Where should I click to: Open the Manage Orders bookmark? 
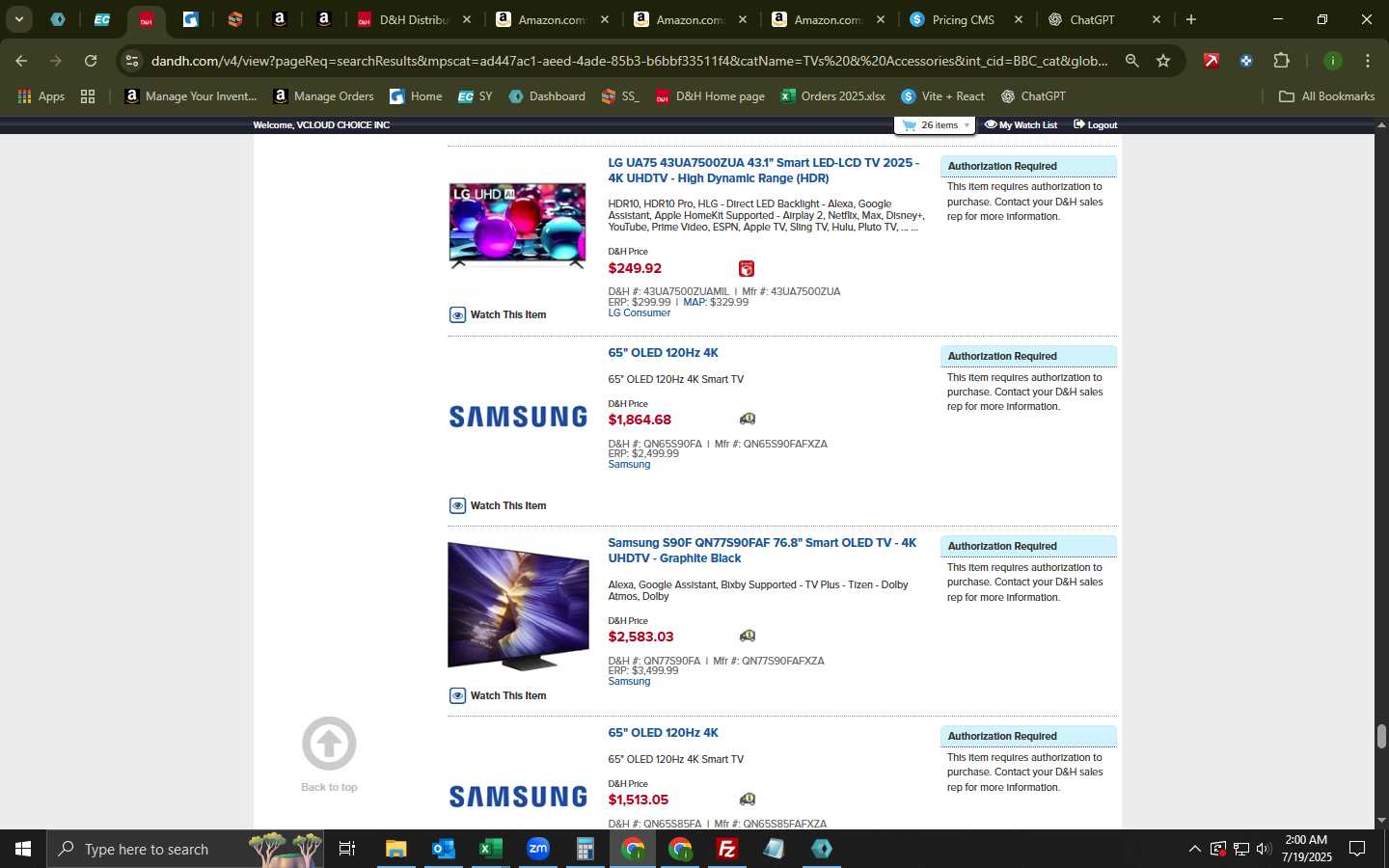pyautogui.click(x=323, y=96)
